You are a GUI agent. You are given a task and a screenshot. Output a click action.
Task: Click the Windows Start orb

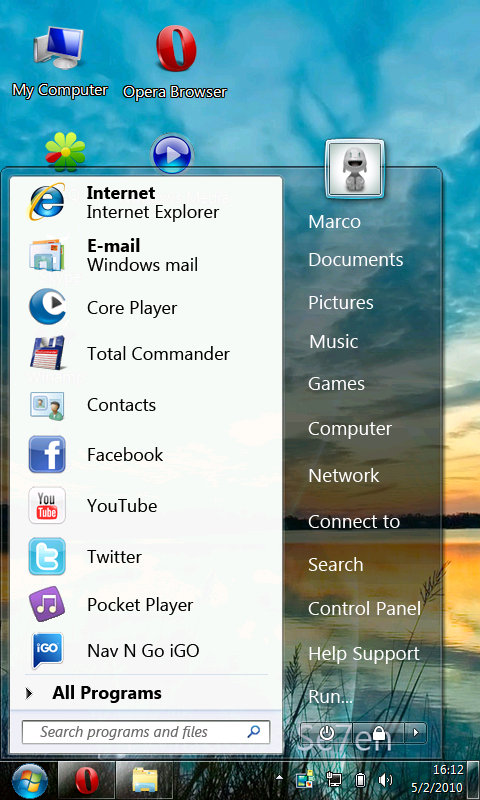point(30,781)
